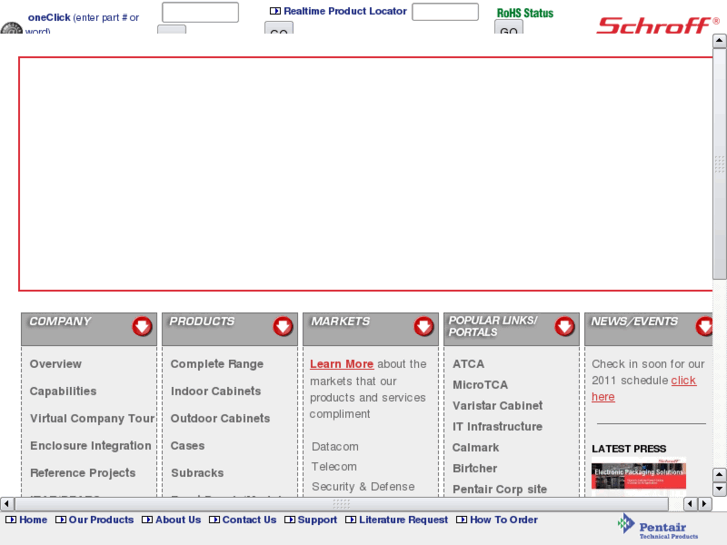Open How To Order page

(504, 519)
